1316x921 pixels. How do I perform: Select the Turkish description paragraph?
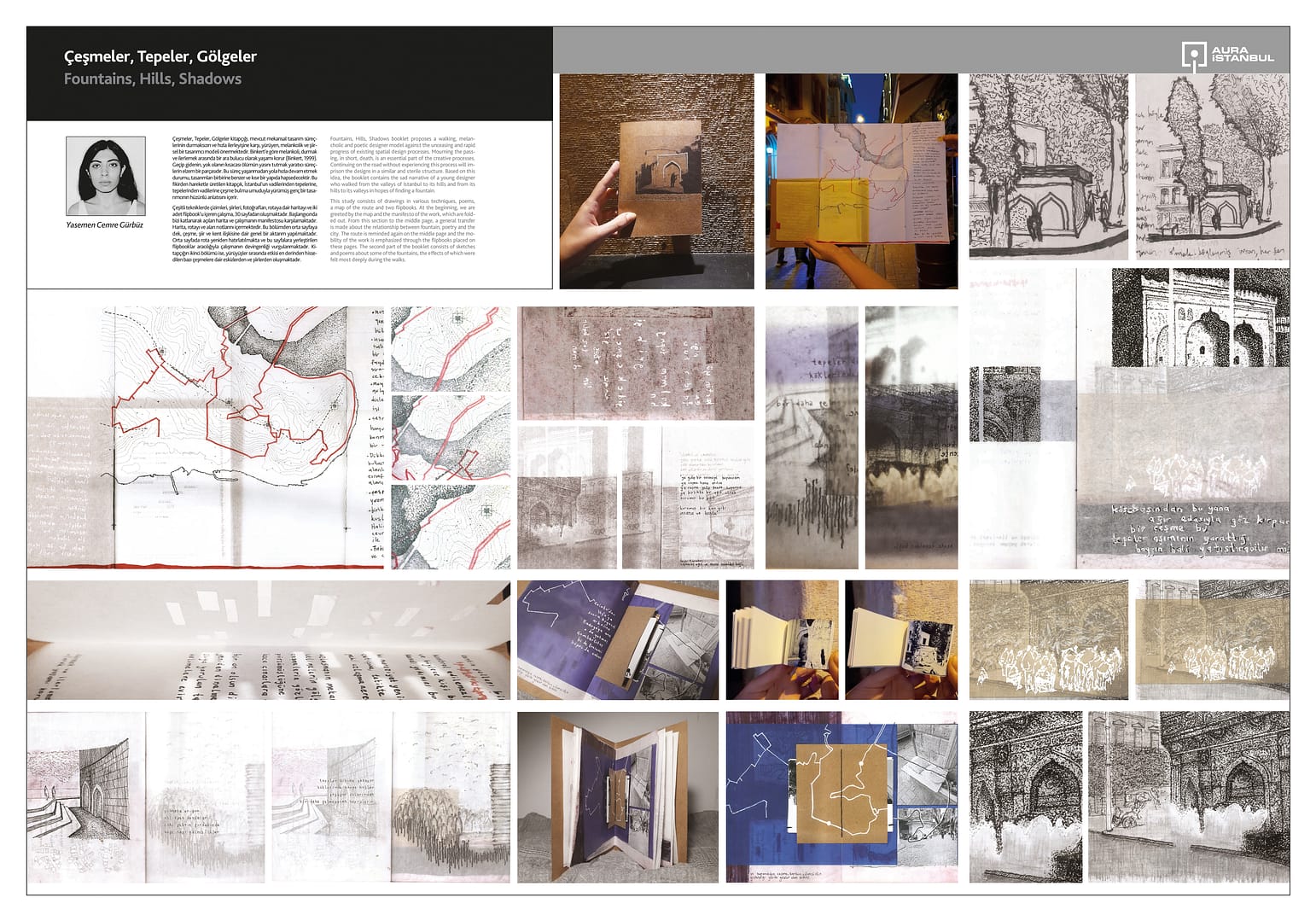pos(244,198)
